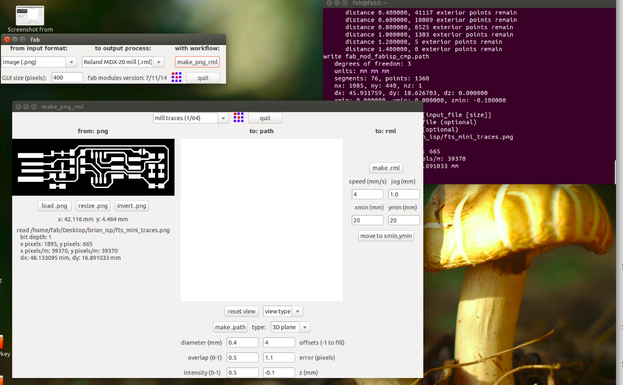
Task: Quit the make_png_rml window
Action: click(265, 118)
